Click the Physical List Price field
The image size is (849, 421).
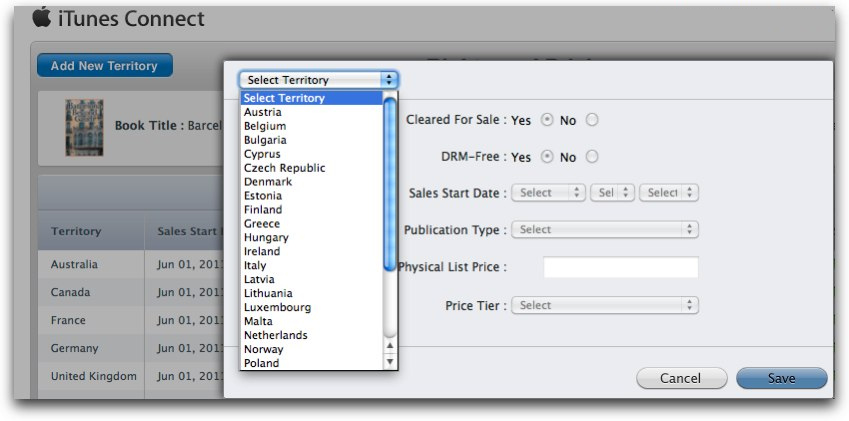coord(621,267)
